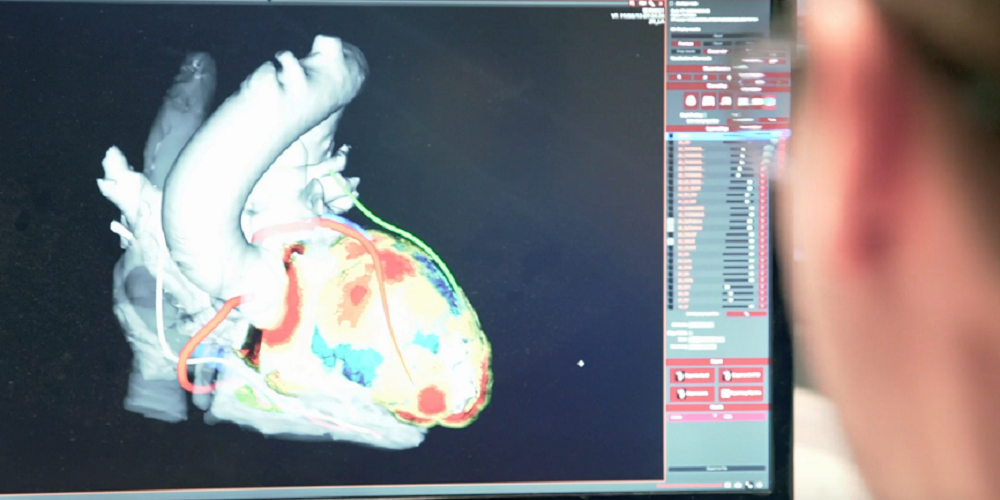The image size is (1000, 500).
Task: Select the third white-shape rendering preset icon
Action: click(726, 101)
